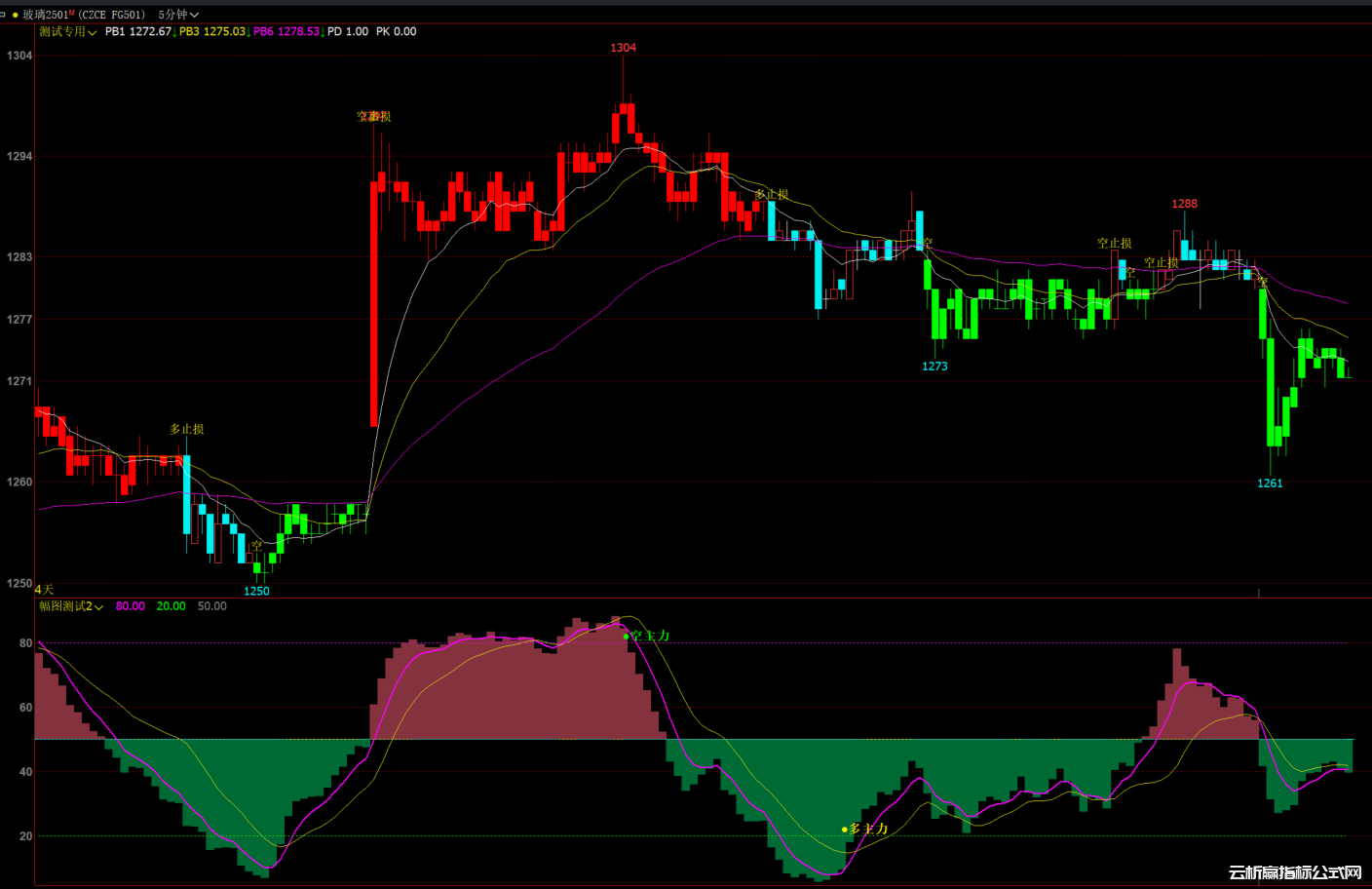Expand the 幅图测试2 sub-chart indicator dropdown
Viewport: 1372px width, 889px height.
click(71, 606)
